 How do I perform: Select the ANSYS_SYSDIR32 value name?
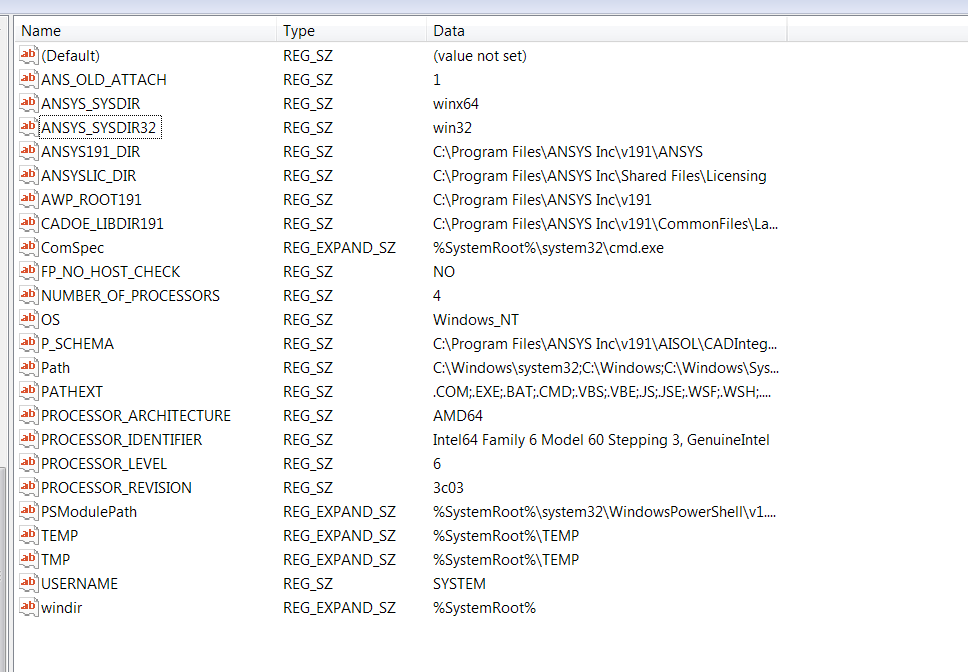click(99, 128)
